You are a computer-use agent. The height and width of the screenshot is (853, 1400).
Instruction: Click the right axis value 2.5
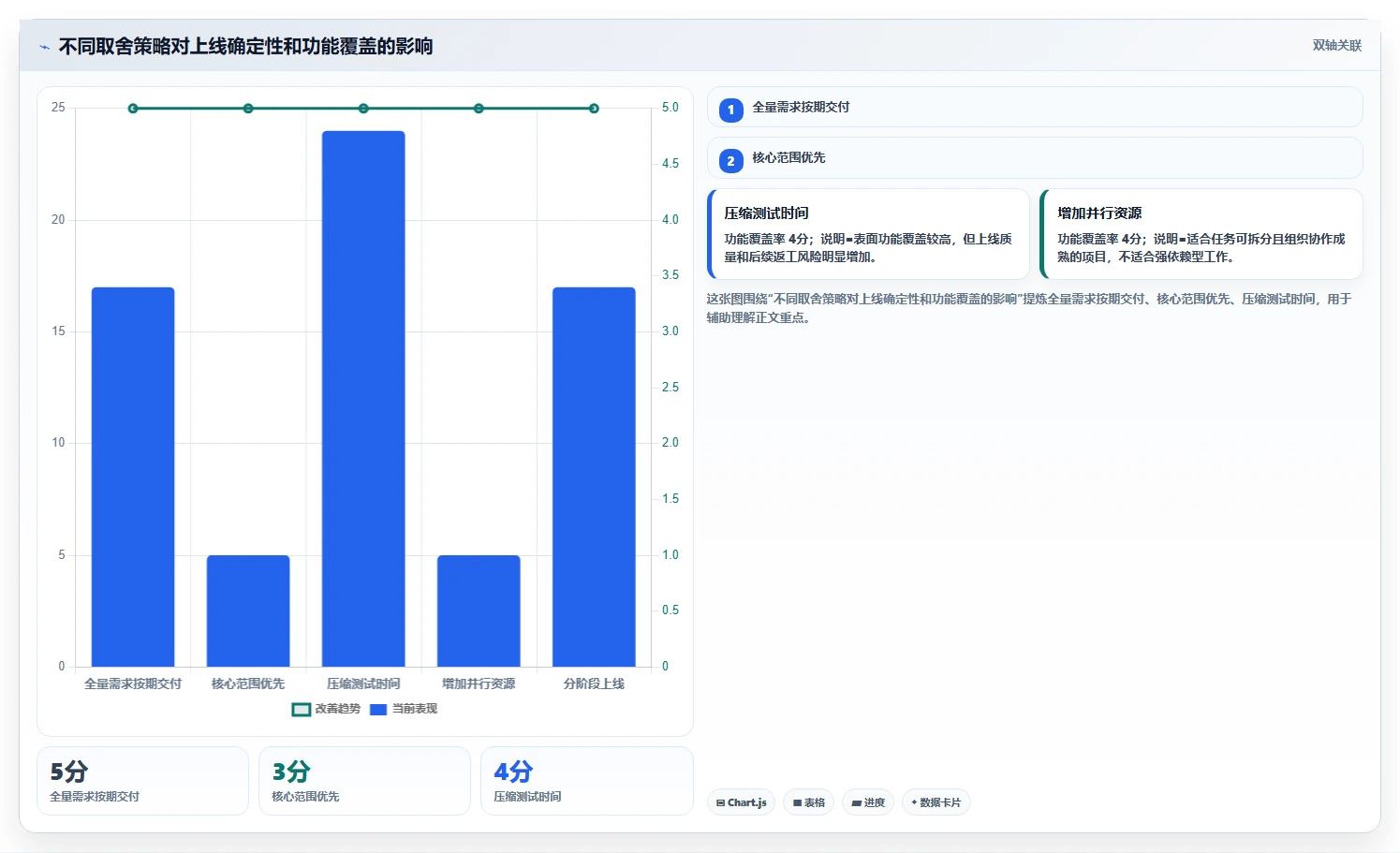[671, 387]
